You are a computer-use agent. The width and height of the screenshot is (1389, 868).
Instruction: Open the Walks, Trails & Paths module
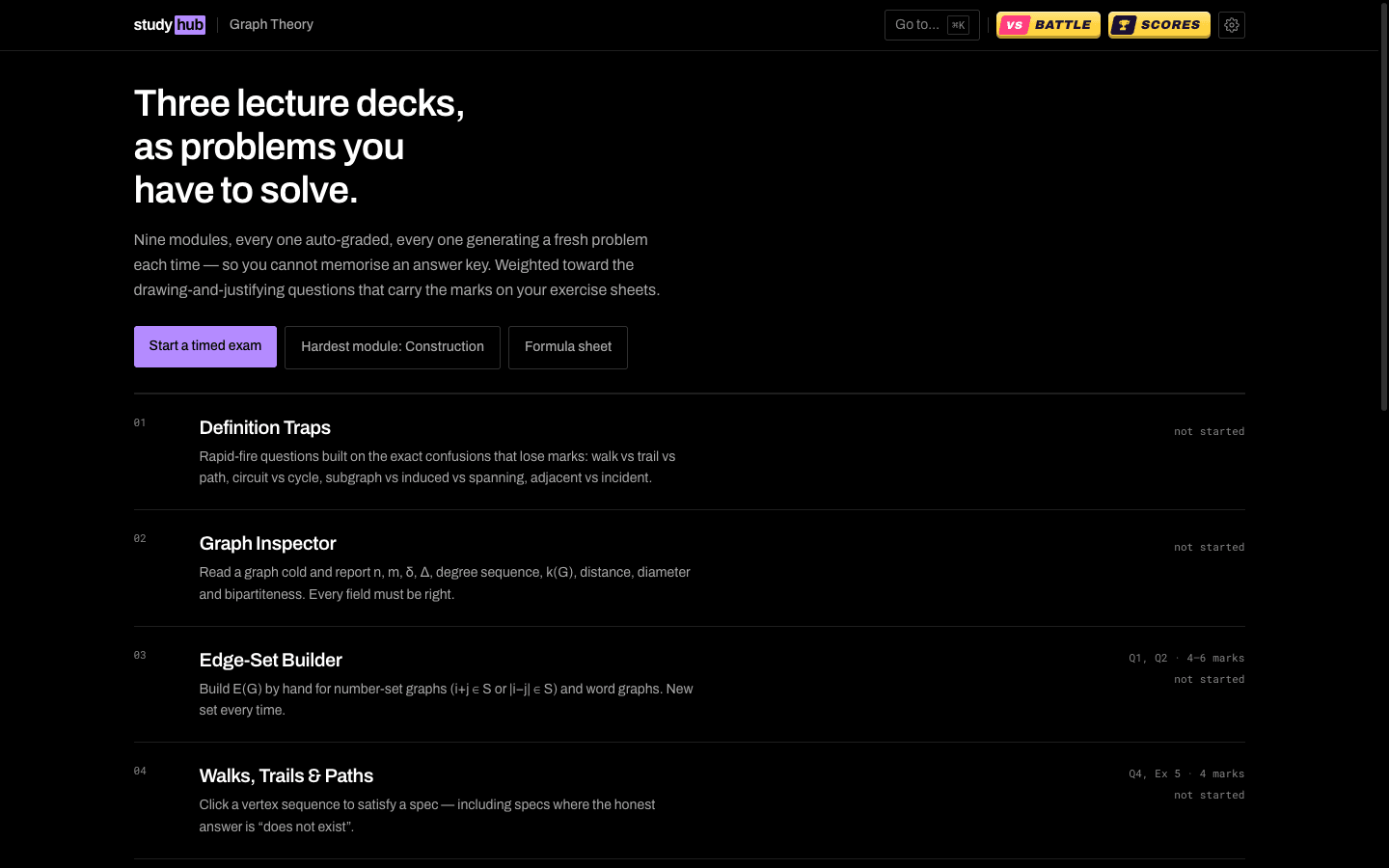[689, 800]
